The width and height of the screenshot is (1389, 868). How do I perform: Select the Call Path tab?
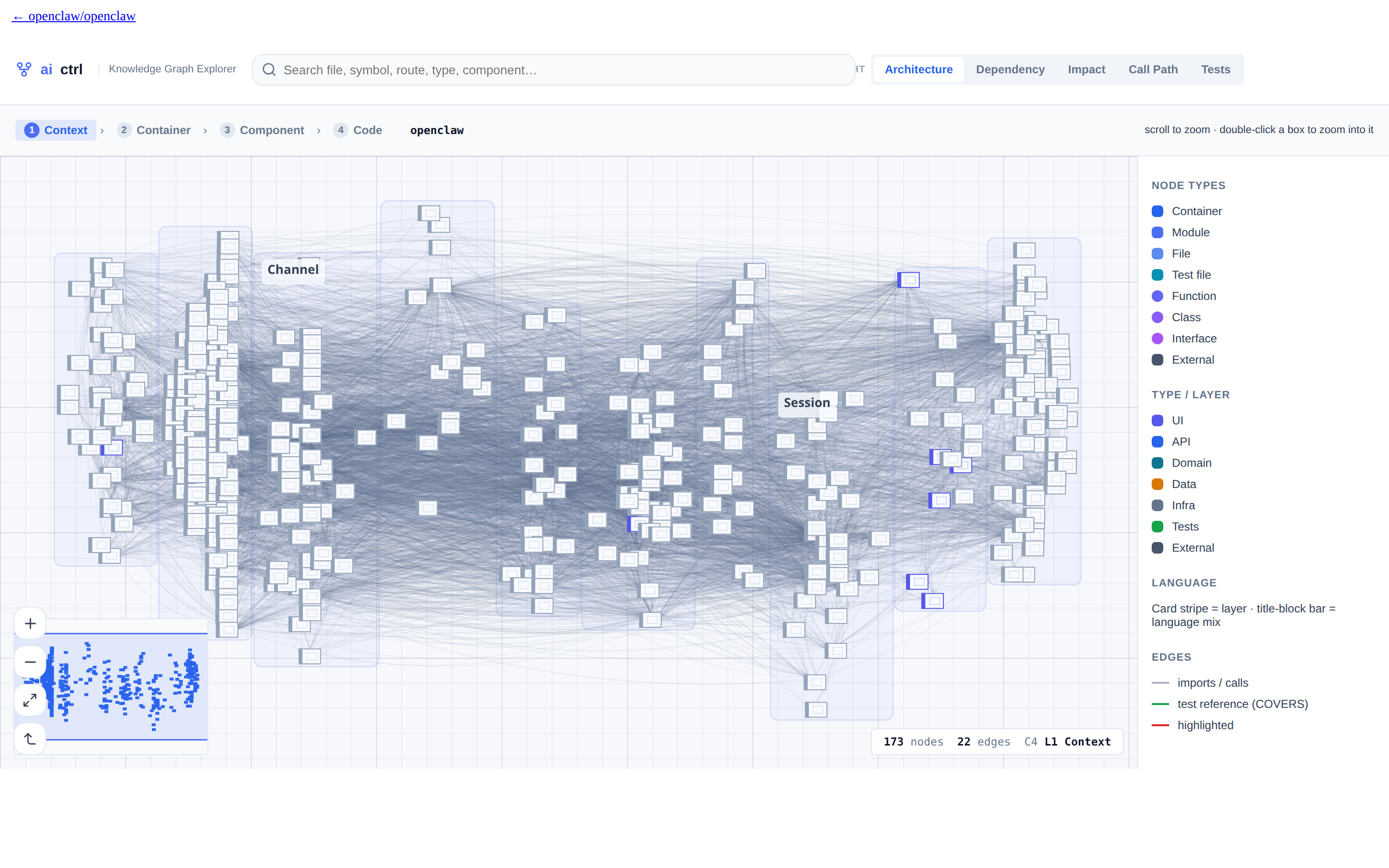point(1153,69)
